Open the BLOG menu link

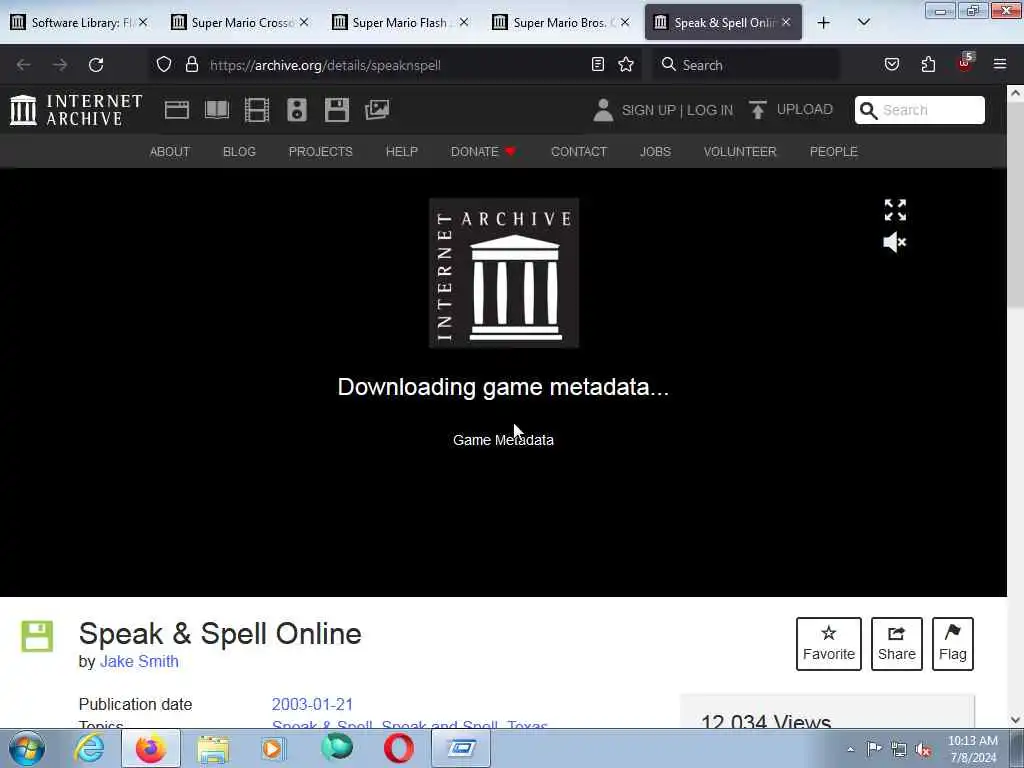click(239, 152)
